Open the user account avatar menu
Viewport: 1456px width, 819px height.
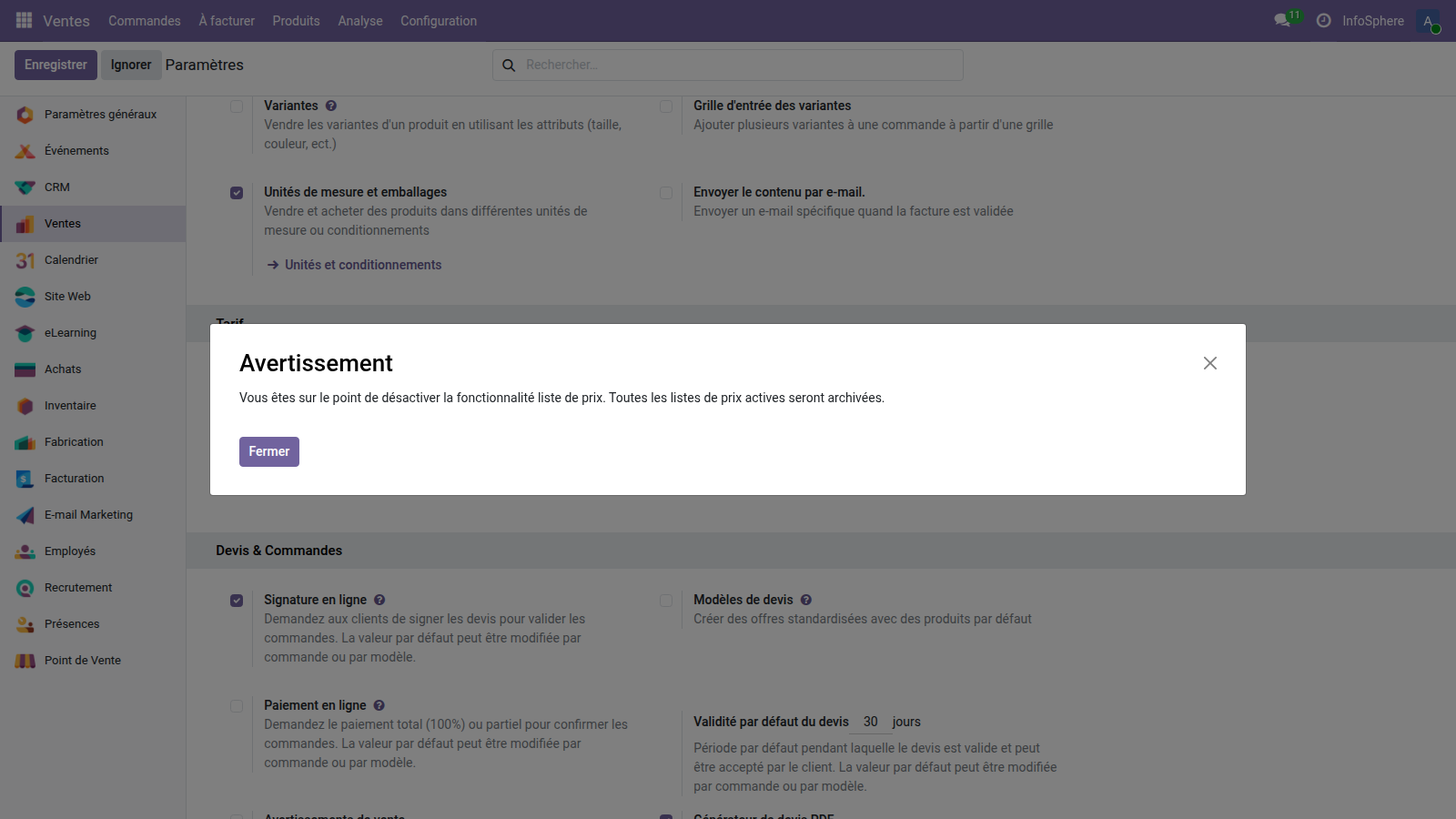1427,20
